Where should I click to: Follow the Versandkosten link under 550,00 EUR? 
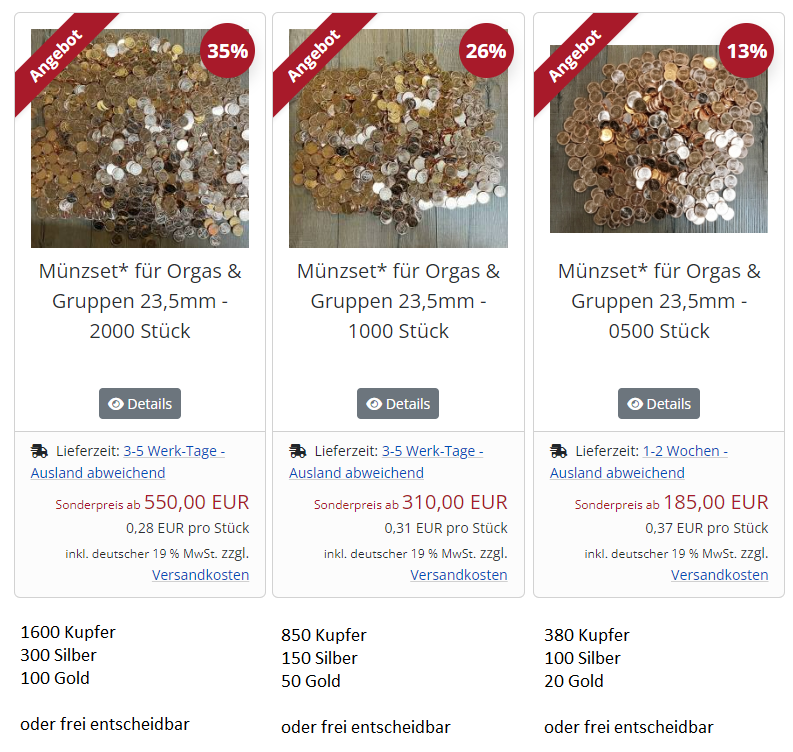(200, 575)
